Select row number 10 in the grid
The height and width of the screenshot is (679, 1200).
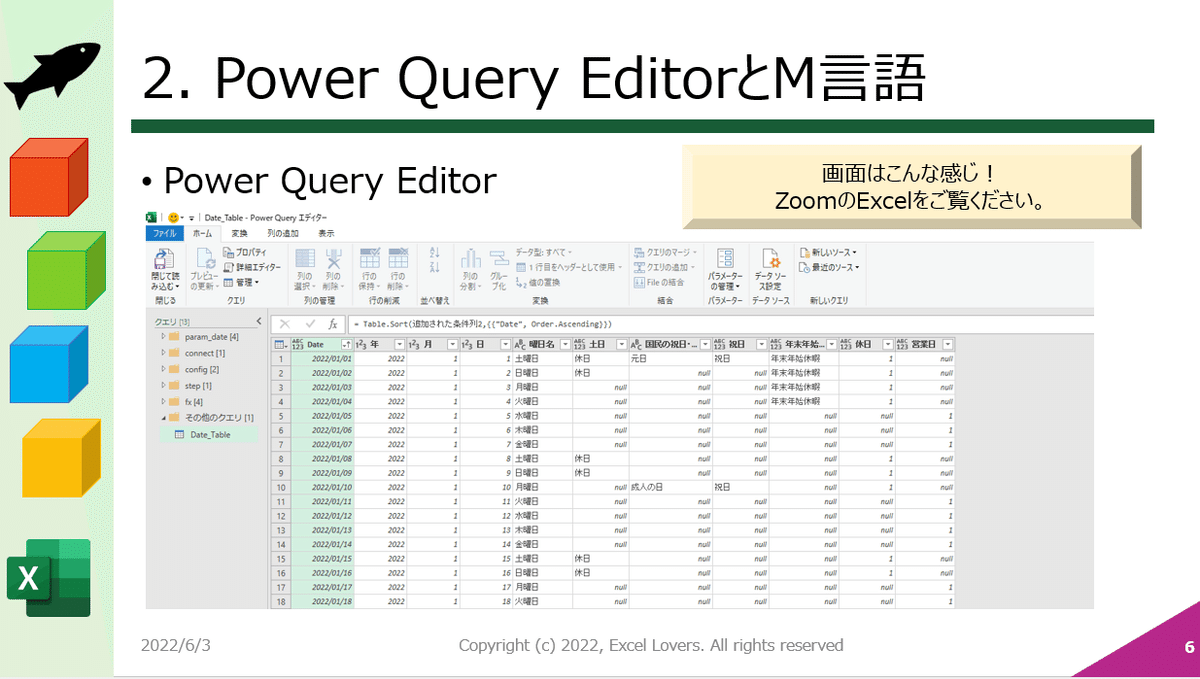pos(281,486)
